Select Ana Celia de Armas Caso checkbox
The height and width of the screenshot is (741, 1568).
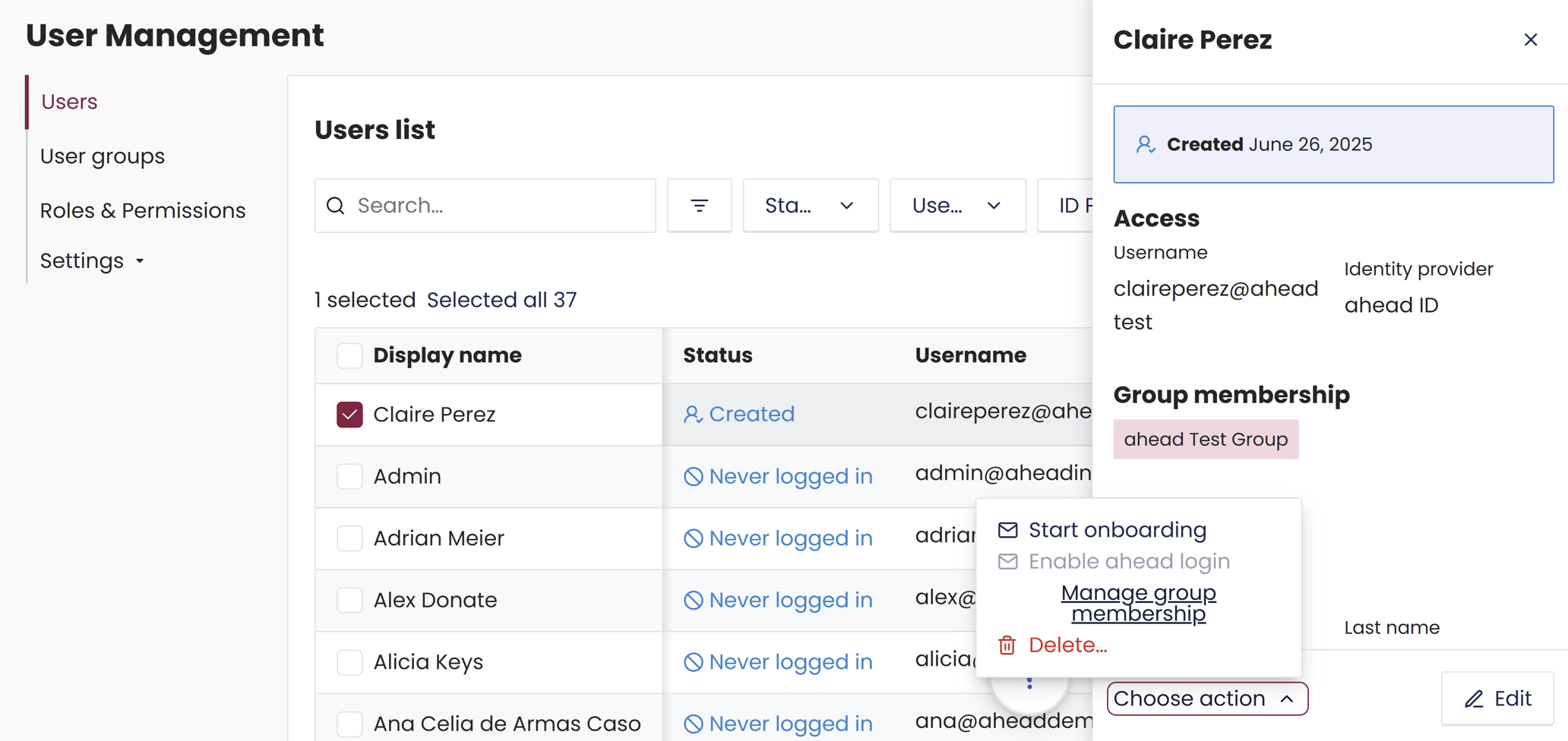click(349, 724)
